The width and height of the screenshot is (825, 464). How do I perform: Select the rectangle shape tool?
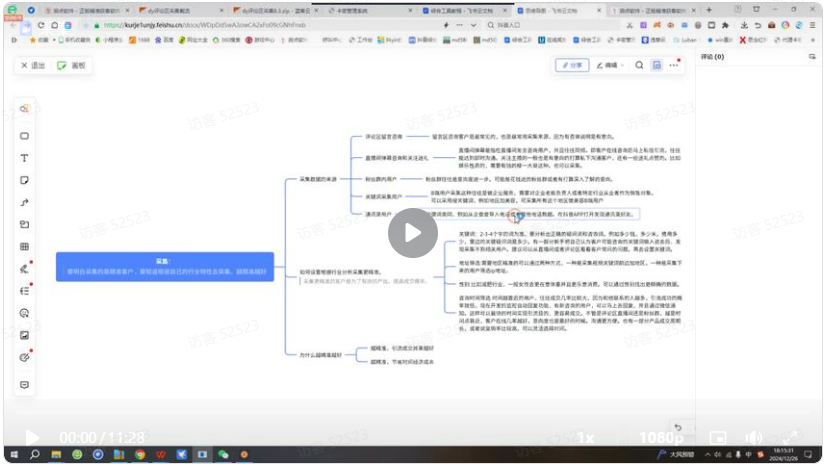(x=25, y=136)
